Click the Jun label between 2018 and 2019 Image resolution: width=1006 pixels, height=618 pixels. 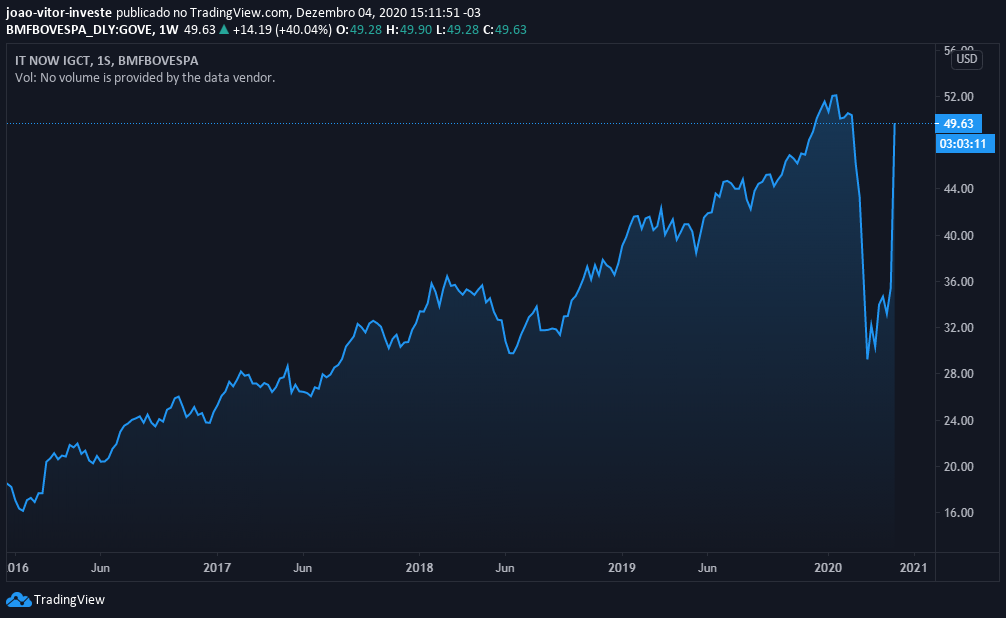(x=505, y=568)
